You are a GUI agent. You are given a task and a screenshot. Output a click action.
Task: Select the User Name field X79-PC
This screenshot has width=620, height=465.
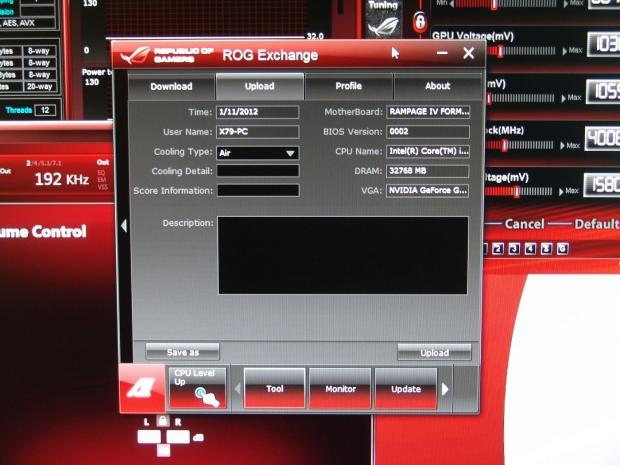[x=258, y=132]
